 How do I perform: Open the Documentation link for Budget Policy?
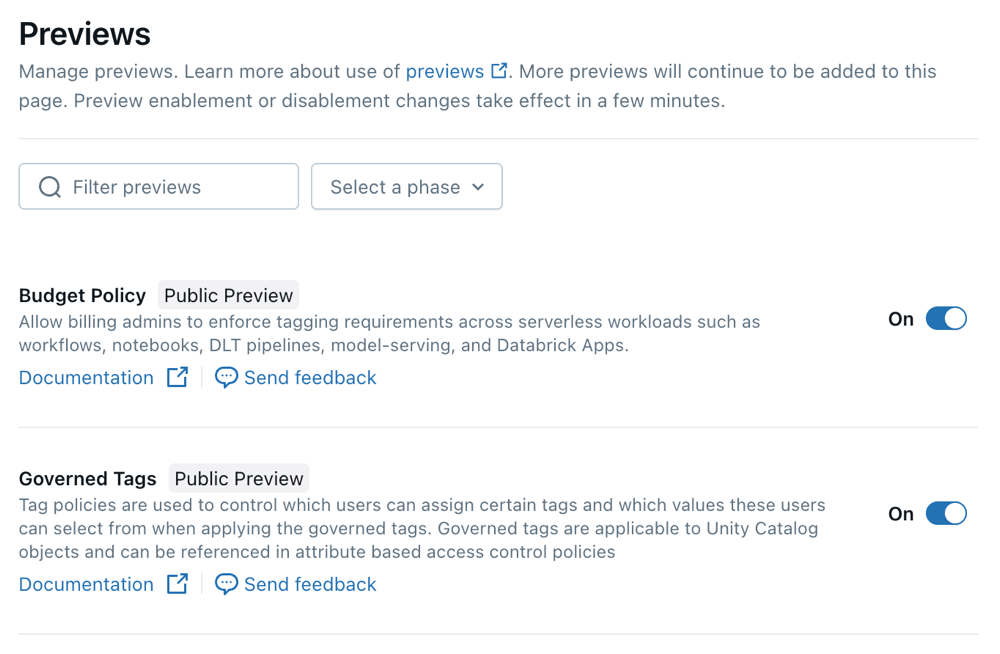86,377
